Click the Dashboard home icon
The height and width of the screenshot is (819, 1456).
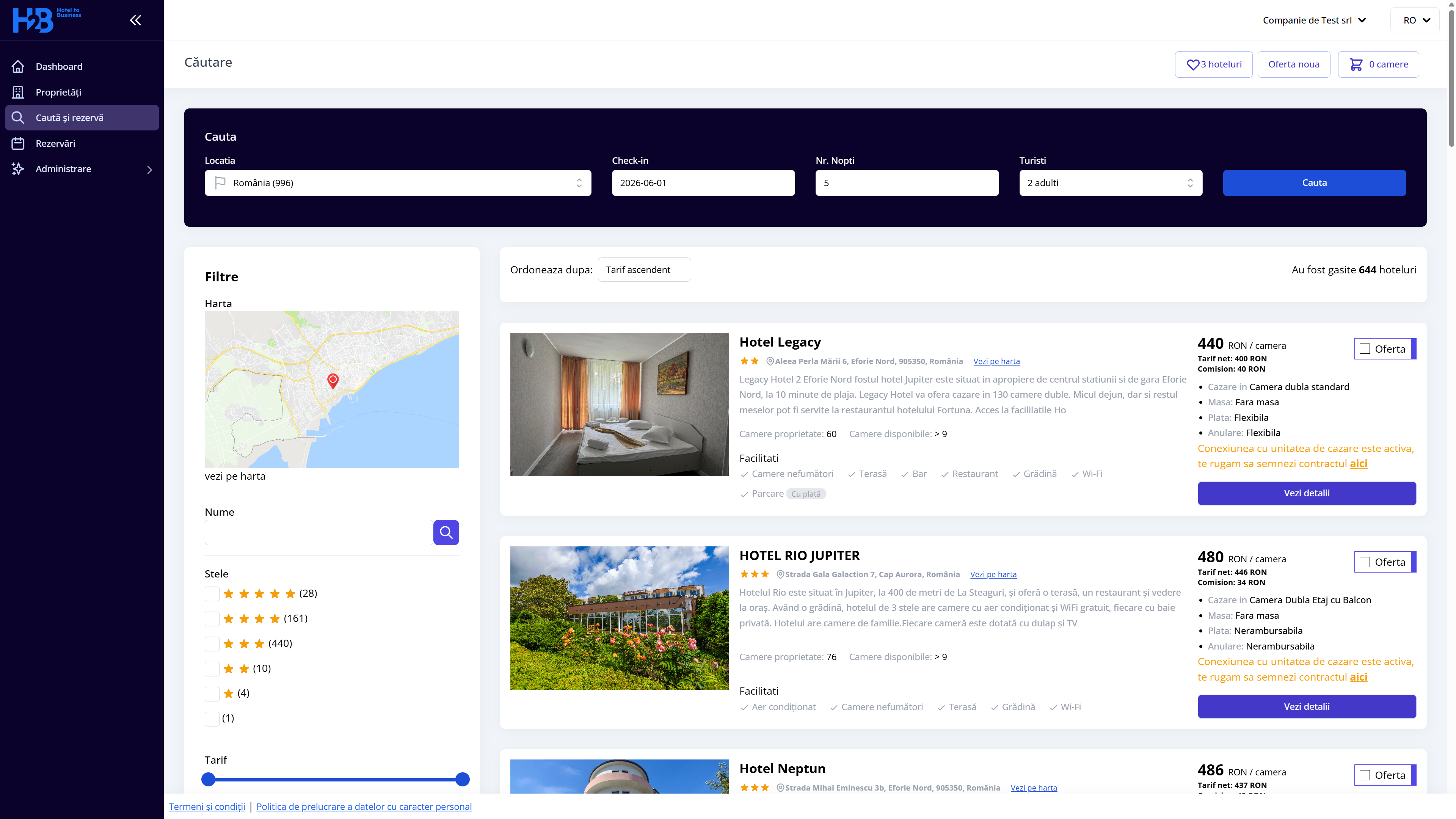pos(18,66)
